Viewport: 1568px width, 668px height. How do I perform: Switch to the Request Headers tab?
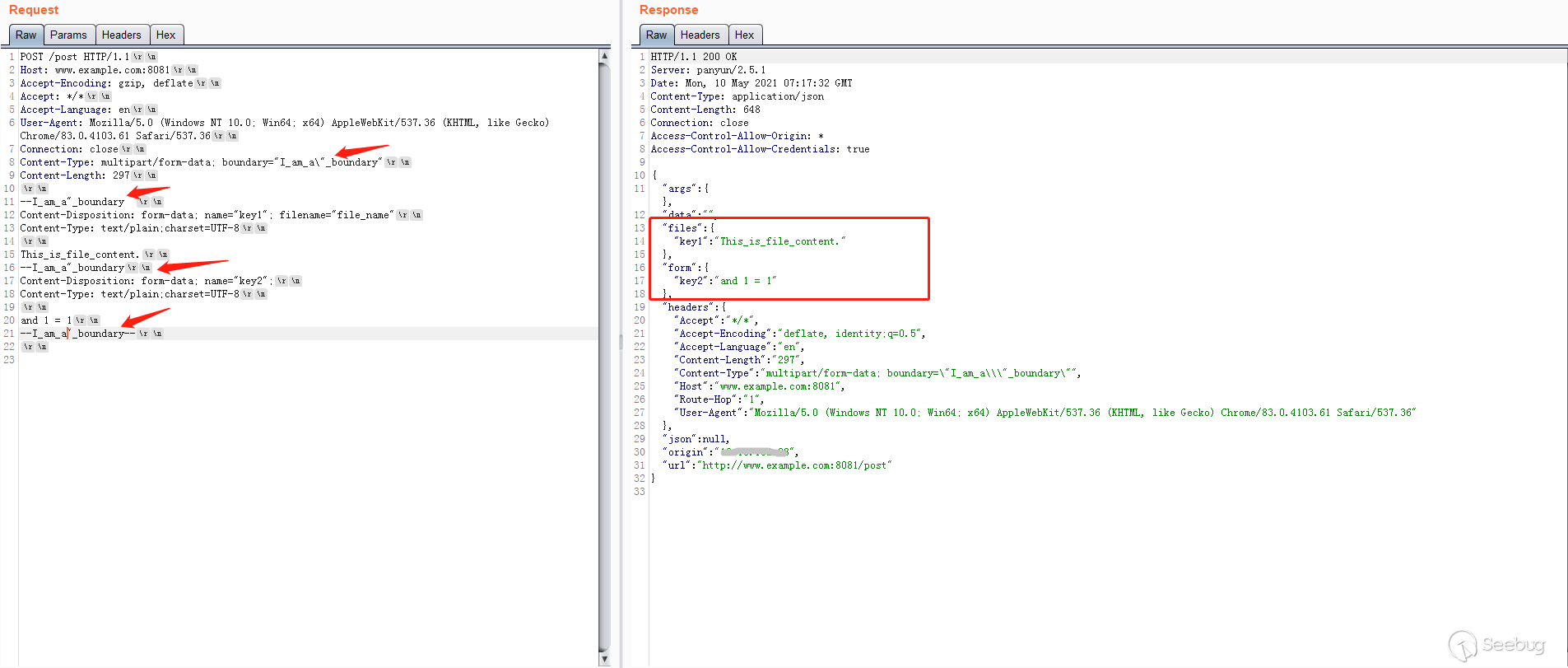click(121, 35)
